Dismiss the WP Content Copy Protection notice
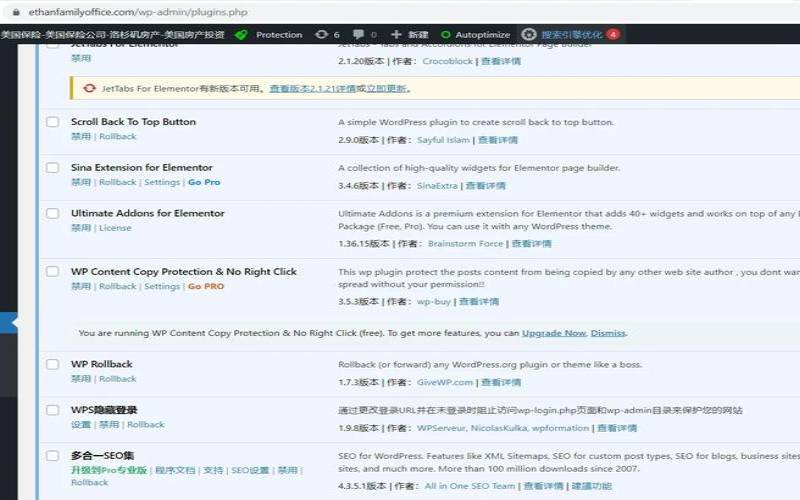 pos(608,333)
